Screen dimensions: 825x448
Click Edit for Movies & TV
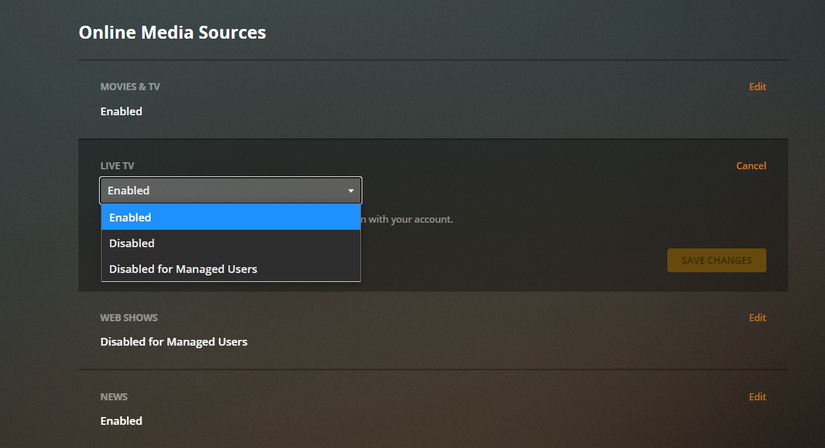click(757, 87)
